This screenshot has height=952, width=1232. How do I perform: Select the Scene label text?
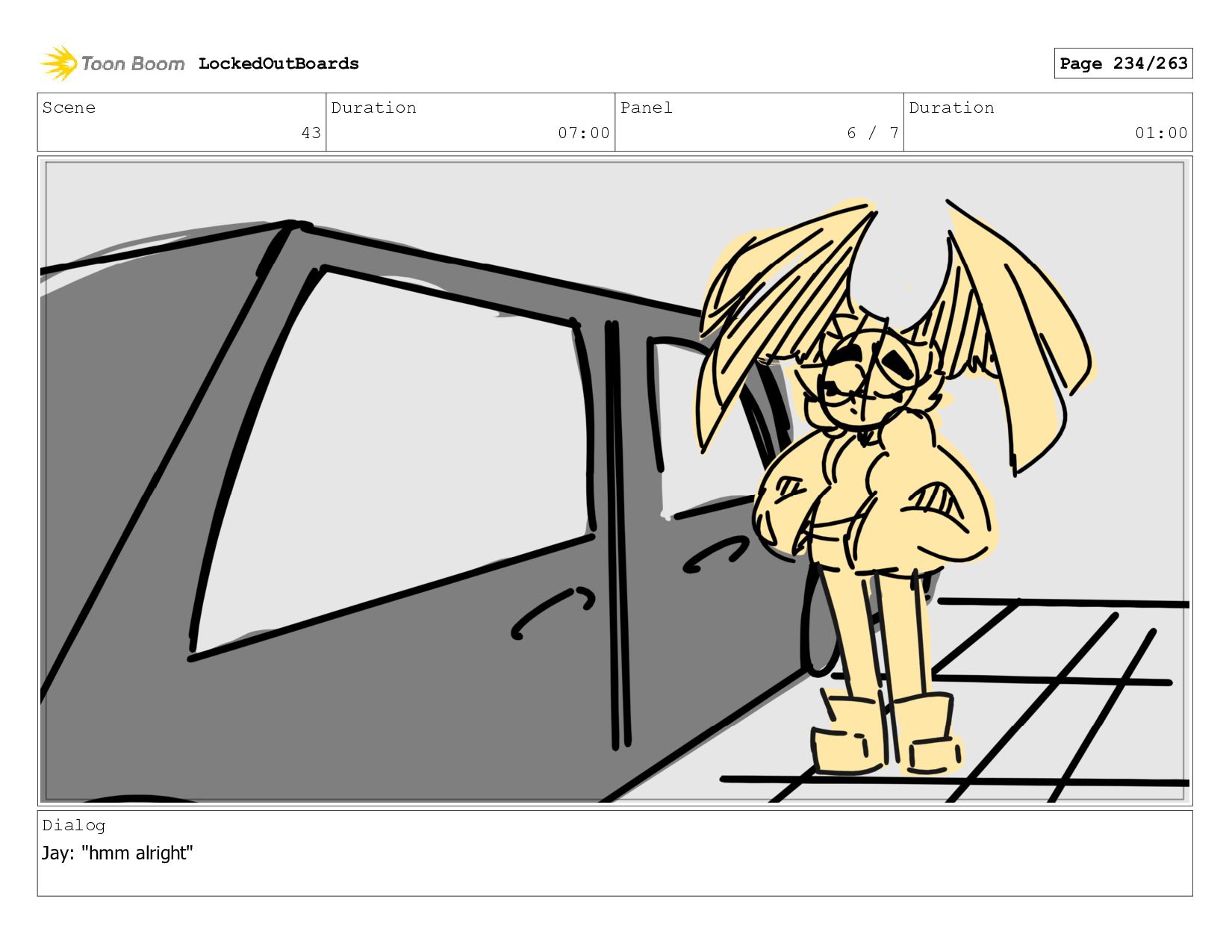point(69,108)
